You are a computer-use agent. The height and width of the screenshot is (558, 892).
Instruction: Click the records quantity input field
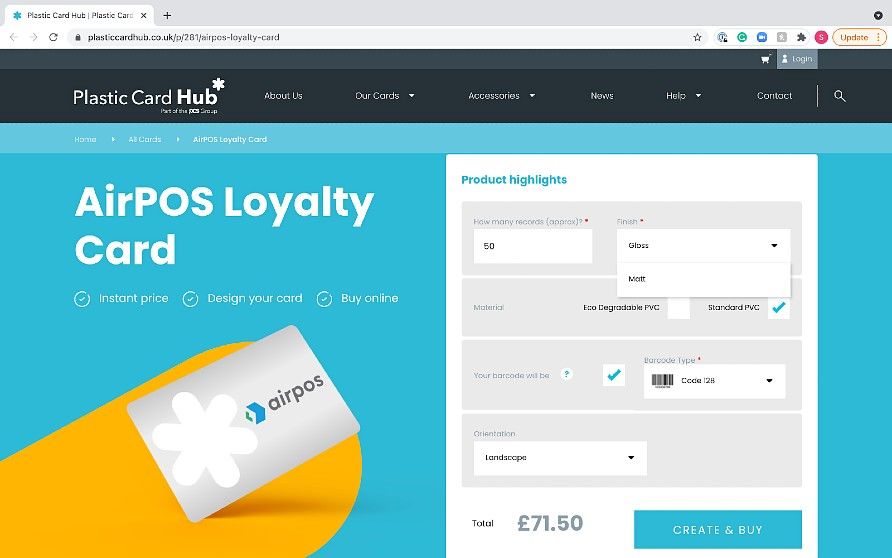click(533, 246)
